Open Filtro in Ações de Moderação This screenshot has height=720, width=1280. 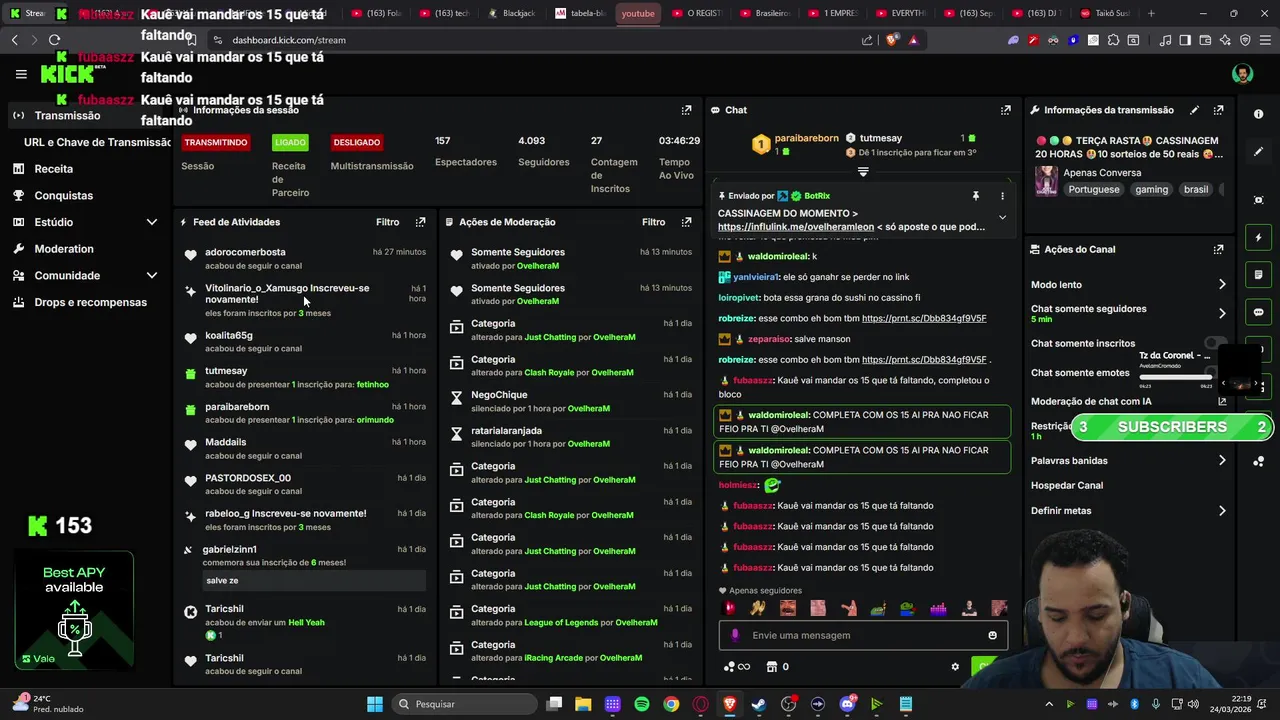click(x=653, y=222)
